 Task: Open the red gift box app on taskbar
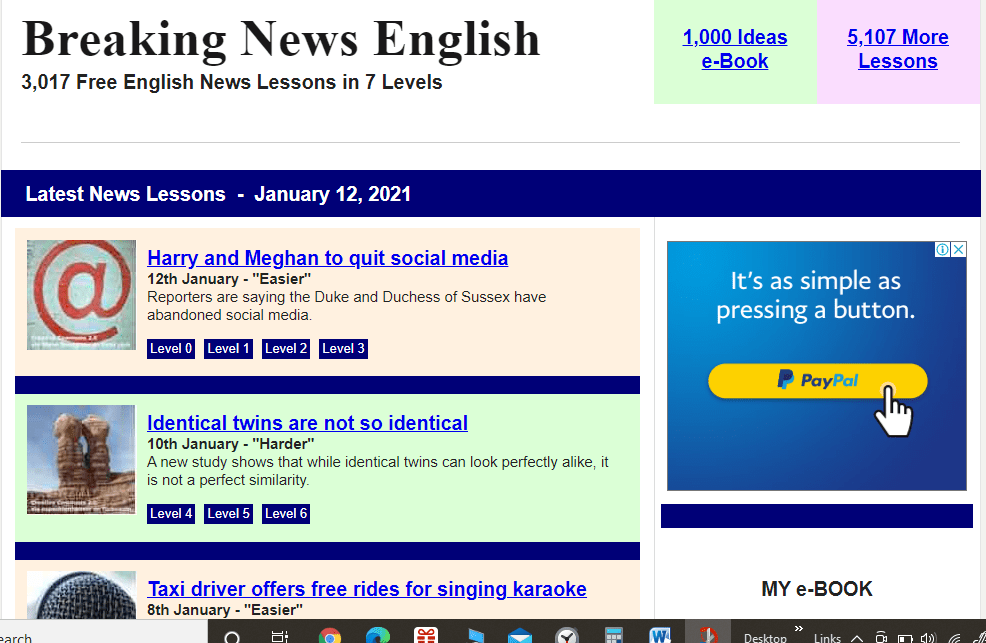coord(426,636)
